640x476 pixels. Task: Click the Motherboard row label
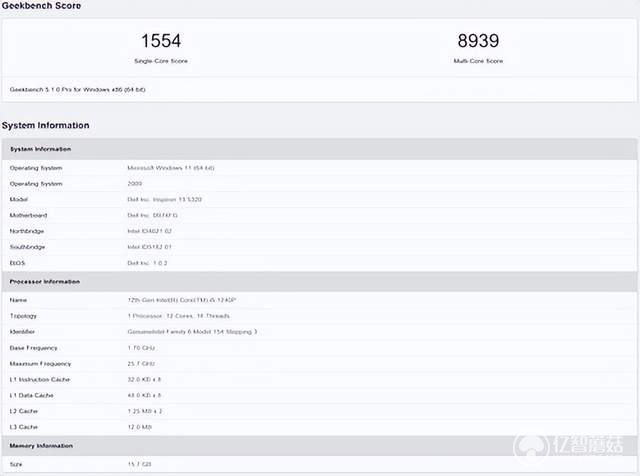coord(28,215)
